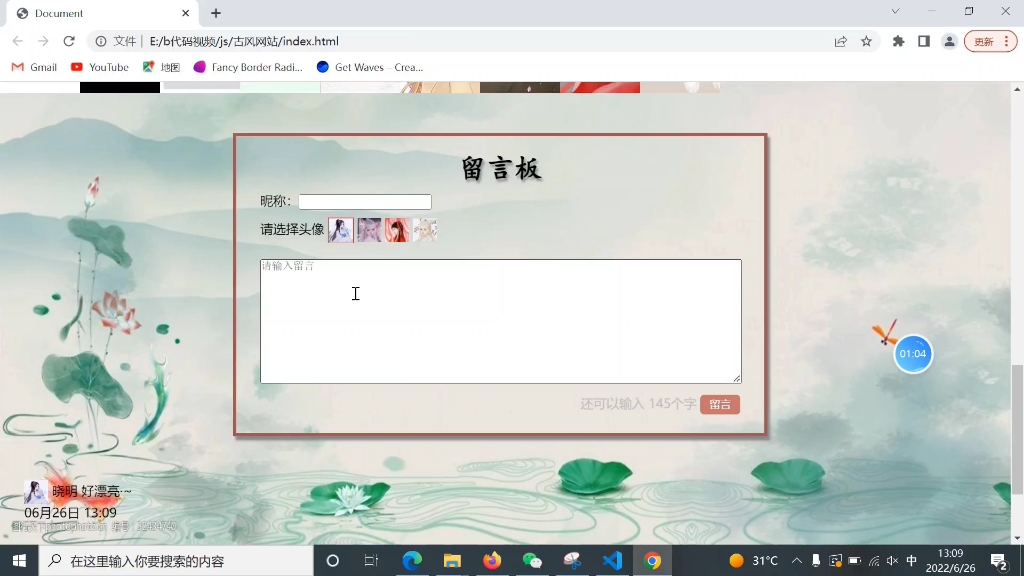
Task: Open the 地图 bookmark
Action: click(167, 67)
